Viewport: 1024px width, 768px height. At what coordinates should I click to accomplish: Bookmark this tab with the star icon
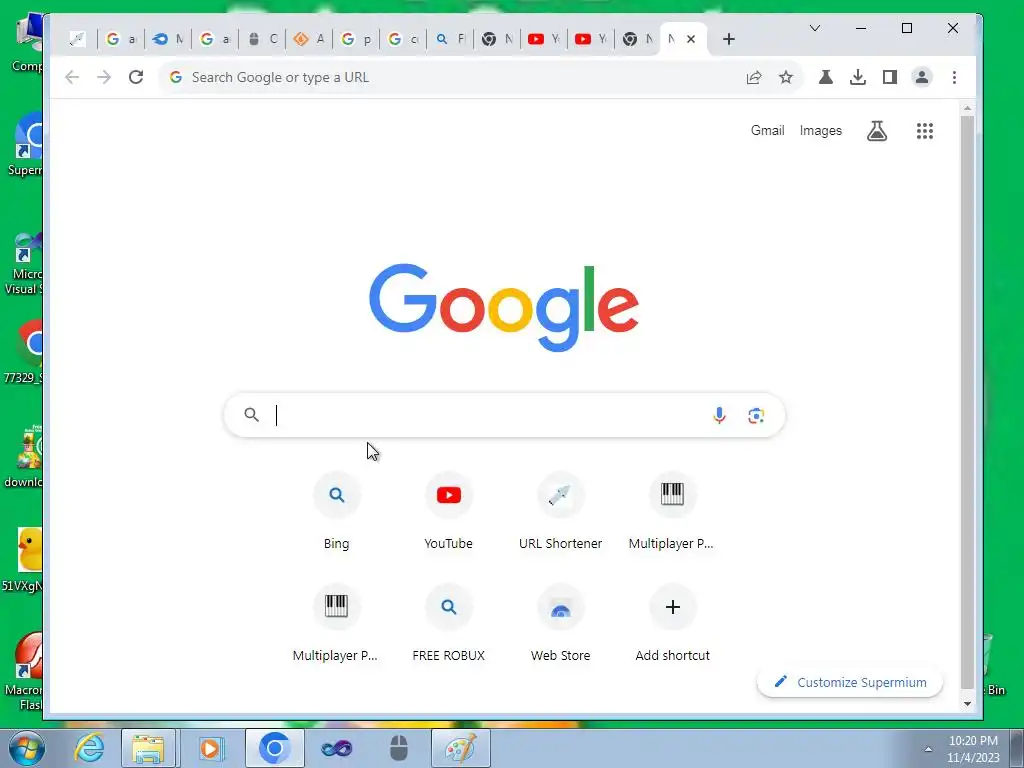coord(786,77)
